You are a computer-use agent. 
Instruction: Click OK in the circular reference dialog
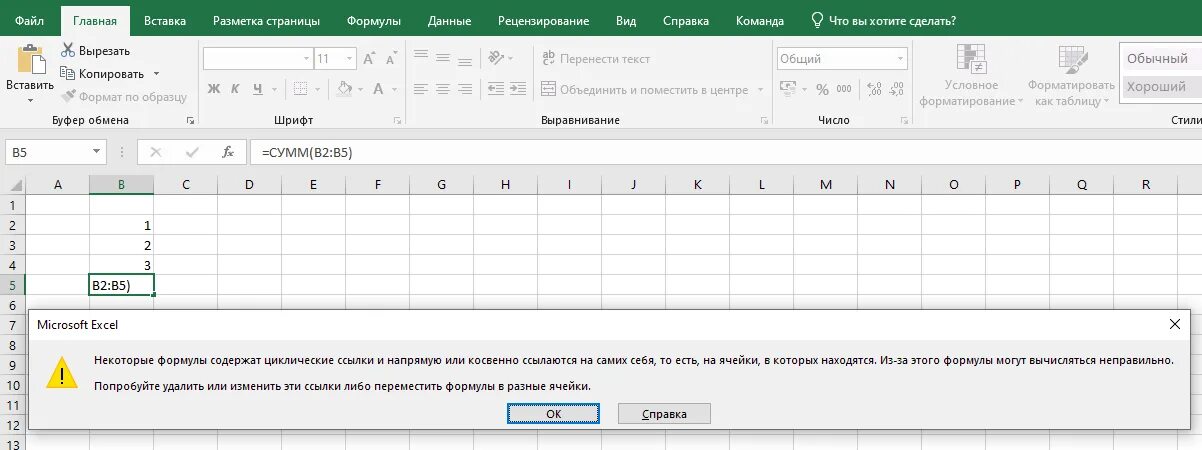coord(553,413)
